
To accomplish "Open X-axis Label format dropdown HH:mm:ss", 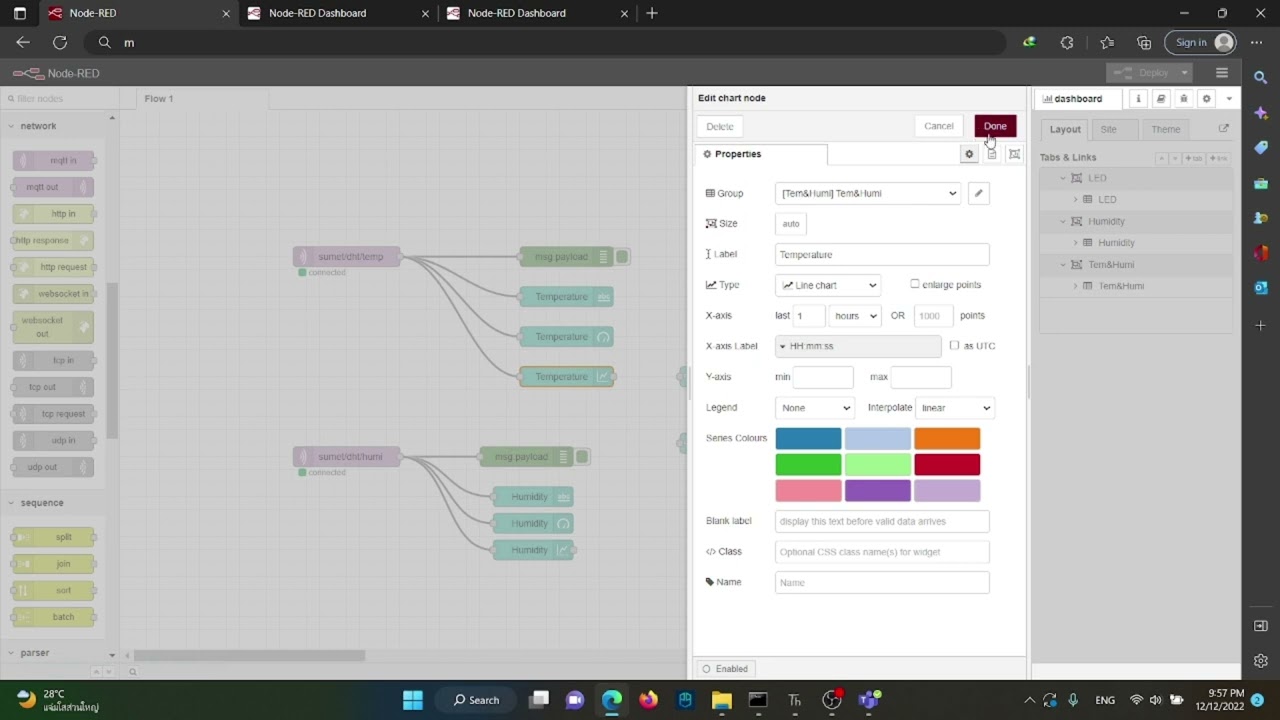I will [858, 346].
